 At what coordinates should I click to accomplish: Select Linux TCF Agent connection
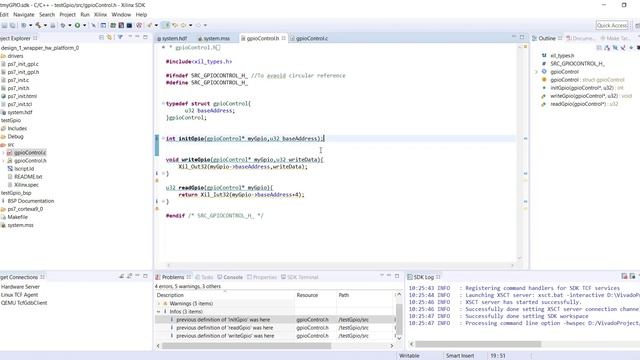pyautogui.click(x=19, y=295)
